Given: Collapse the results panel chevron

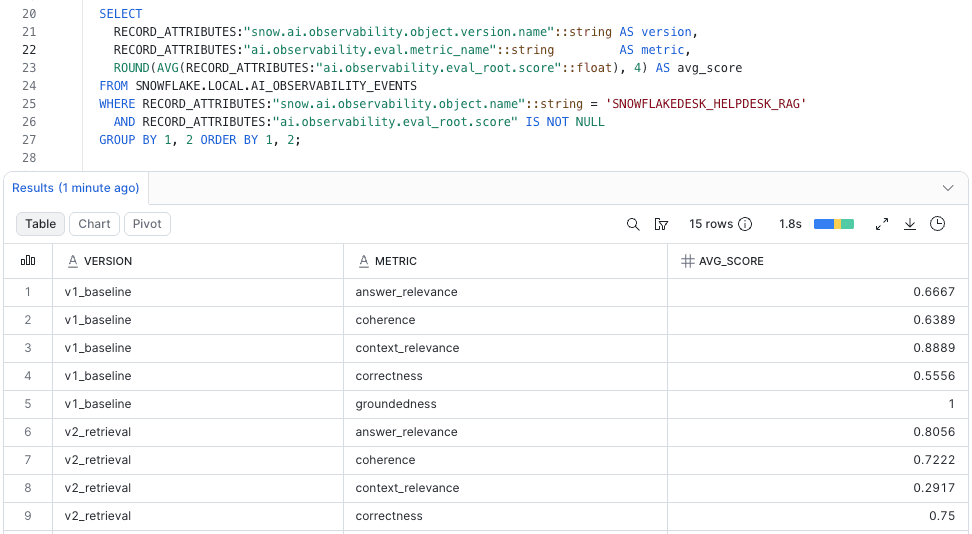Looking at the screenshot, I should point(948,188).
